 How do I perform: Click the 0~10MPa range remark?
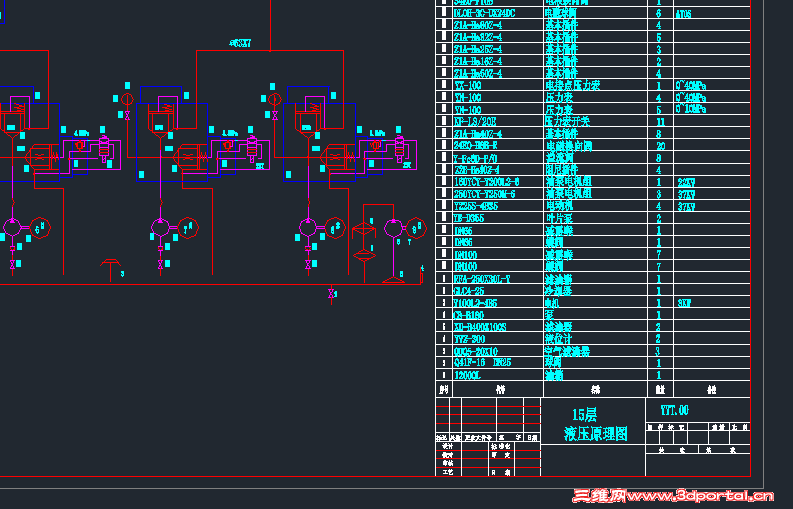pos(691,109)
